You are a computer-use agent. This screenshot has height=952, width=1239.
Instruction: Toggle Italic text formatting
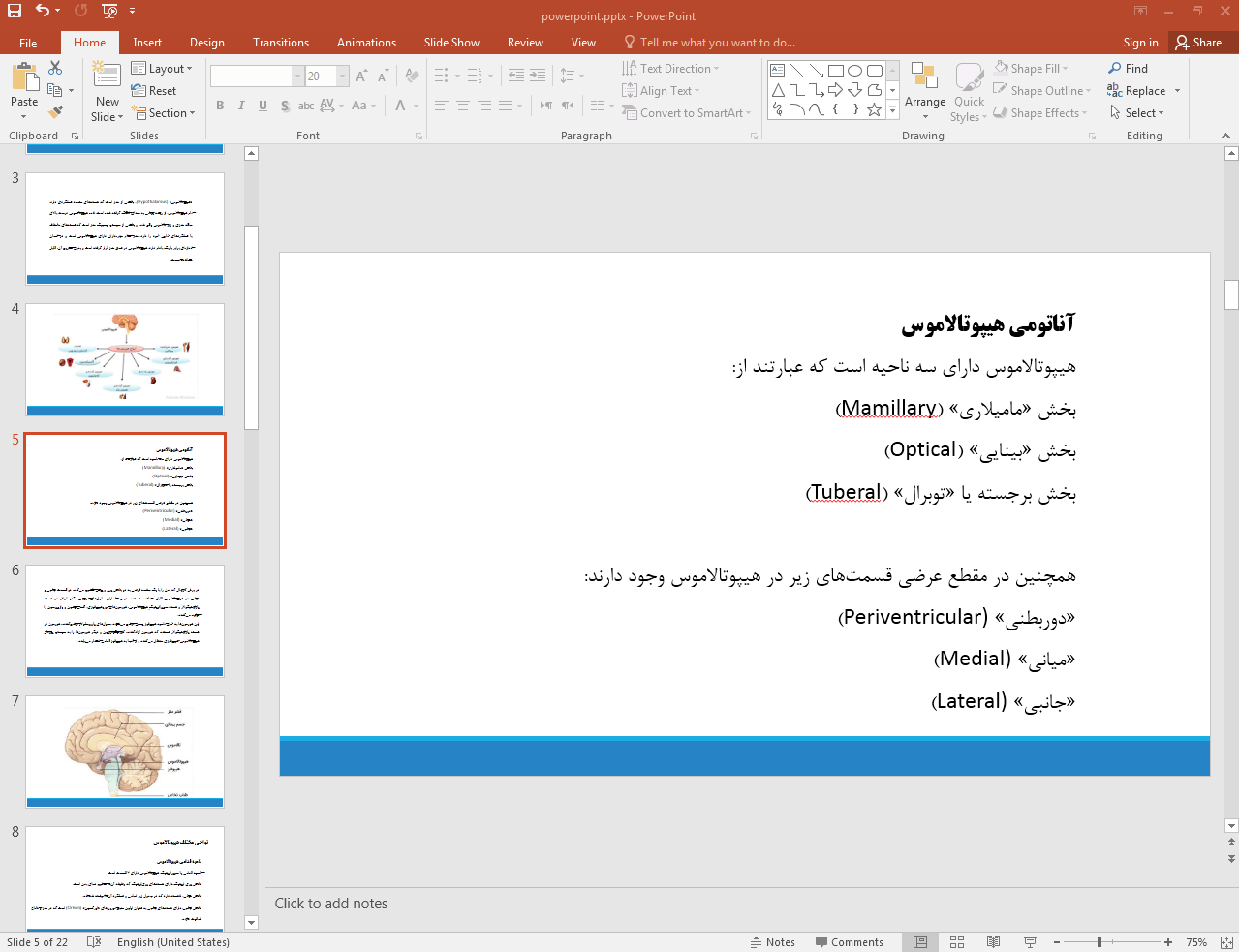click(x=241, y=106)
